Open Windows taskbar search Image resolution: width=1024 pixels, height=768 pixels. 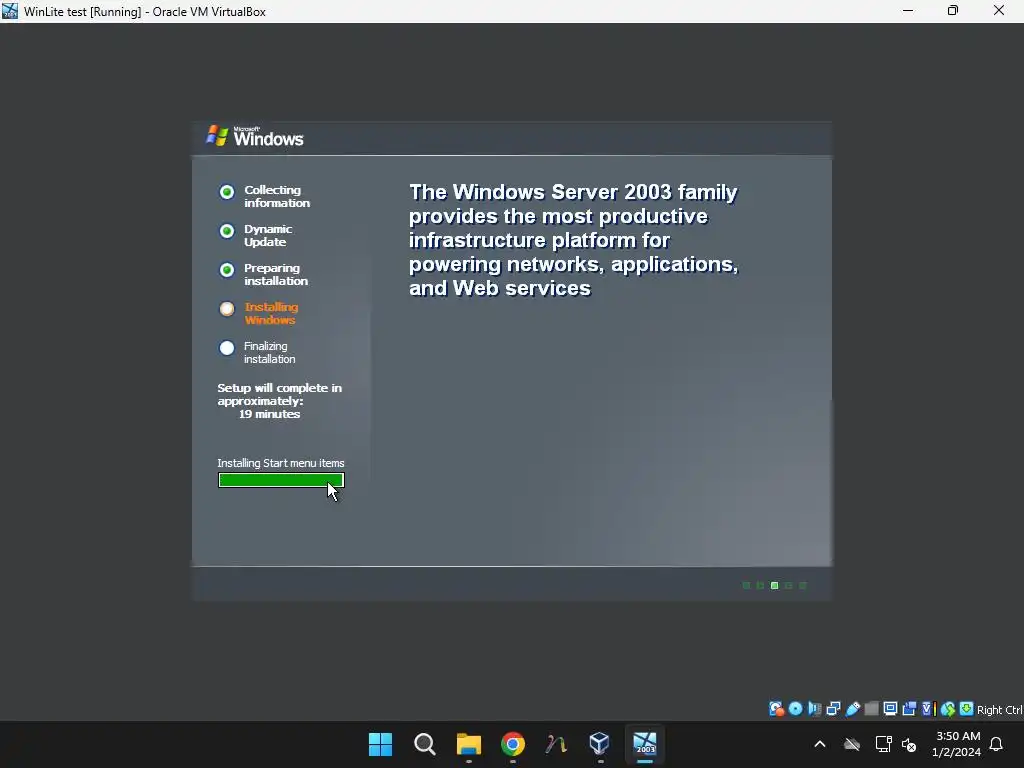click(x=424, y=744)
